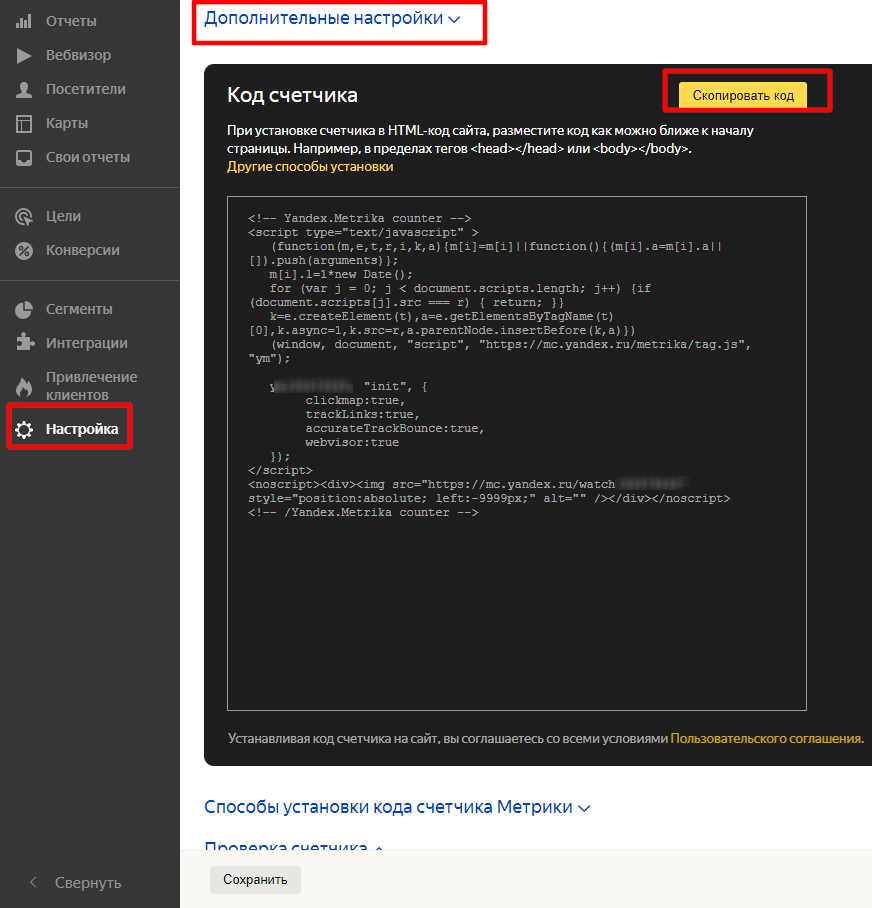Viewport: 872px width, 908px height.
Task: Click the Сегменты pie chart icon
Action: 24,310
